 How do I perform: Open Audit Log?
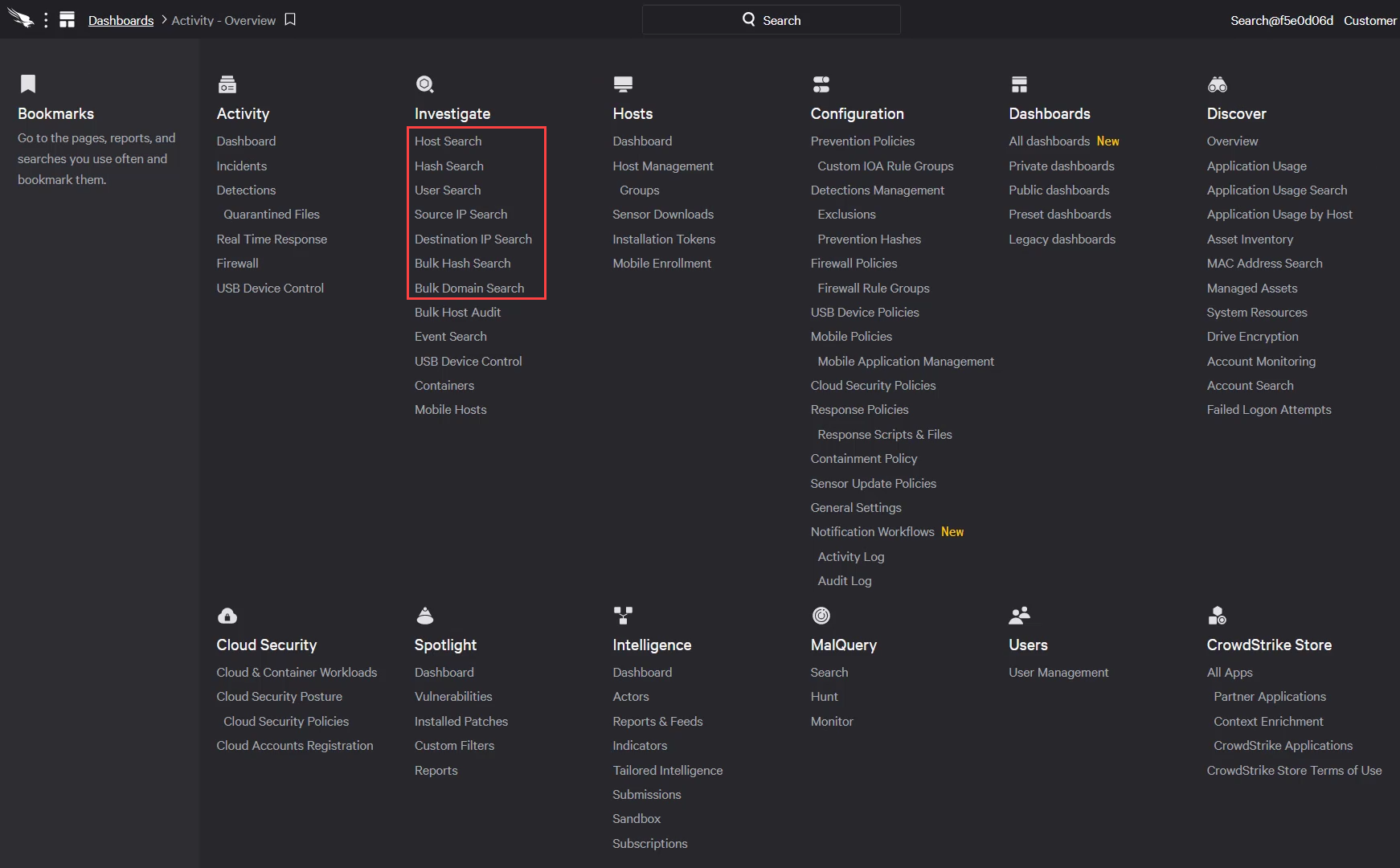[845, 581]
